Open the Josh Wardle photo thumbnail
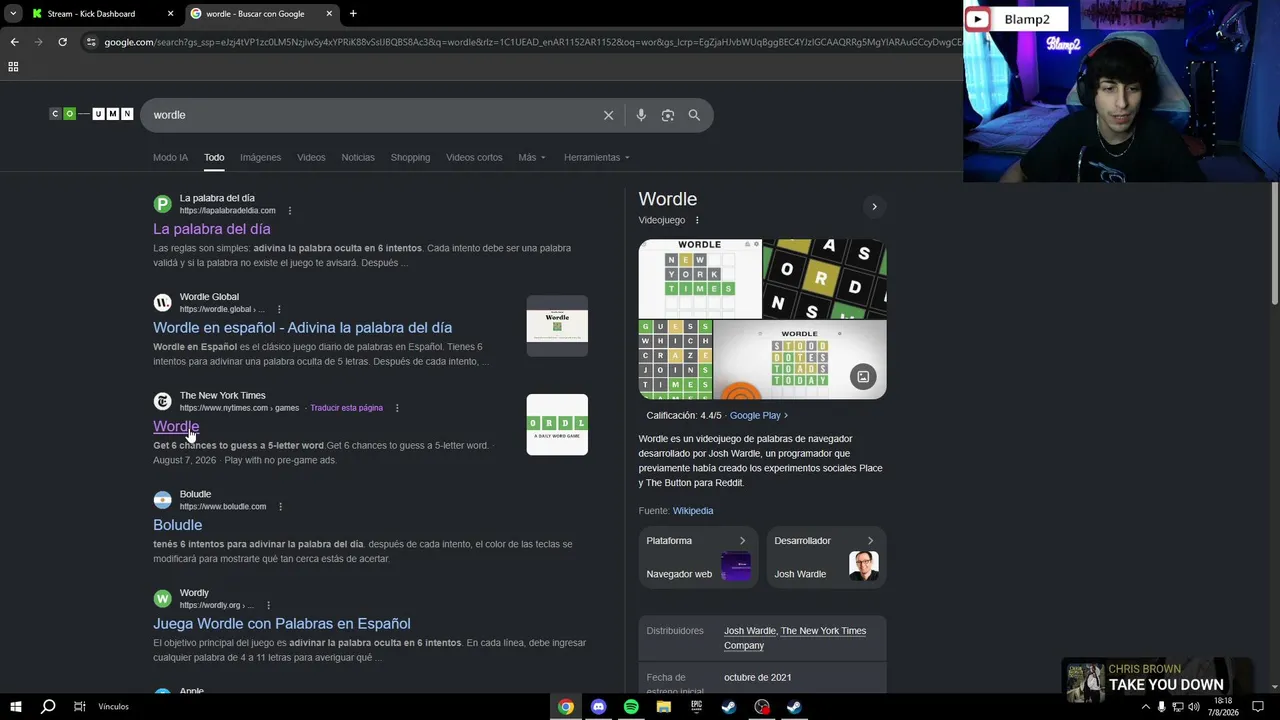1280x720 pixels. (863, 566)
